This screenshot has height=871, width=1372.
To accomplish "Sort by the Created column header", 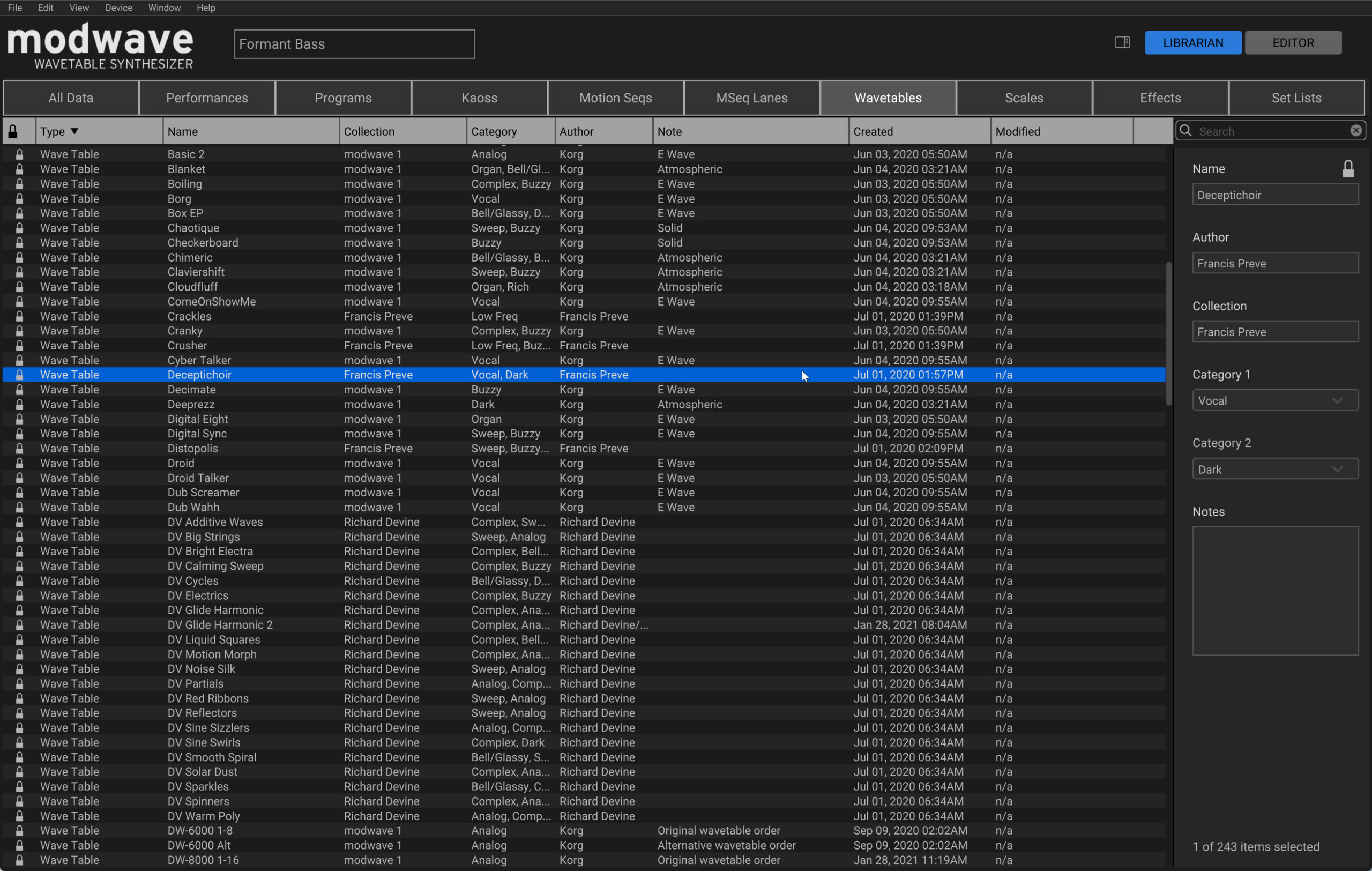I will [920, 132].
